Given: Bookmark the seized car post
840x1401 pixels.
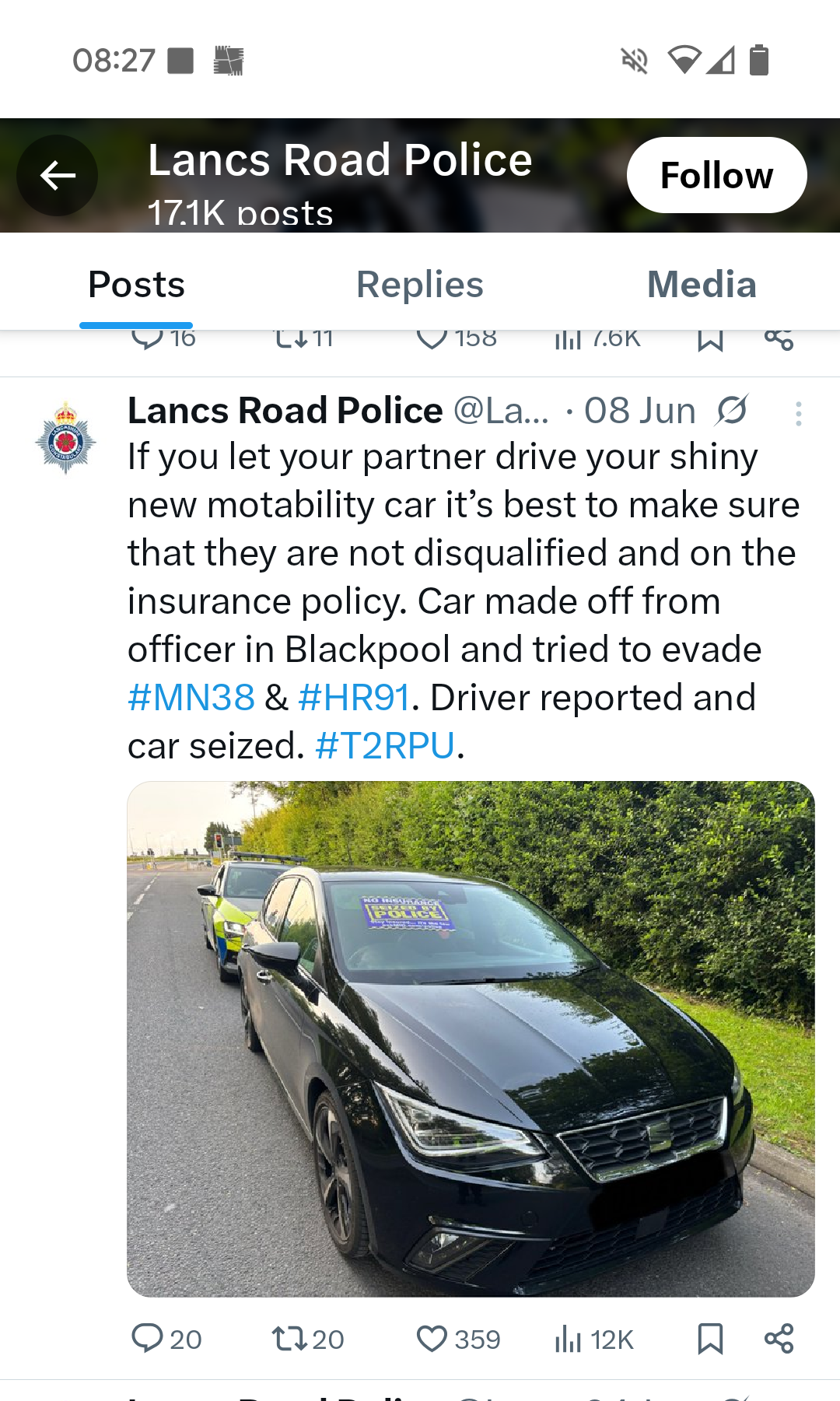Looking at the screenshot, I should 710,1339.
